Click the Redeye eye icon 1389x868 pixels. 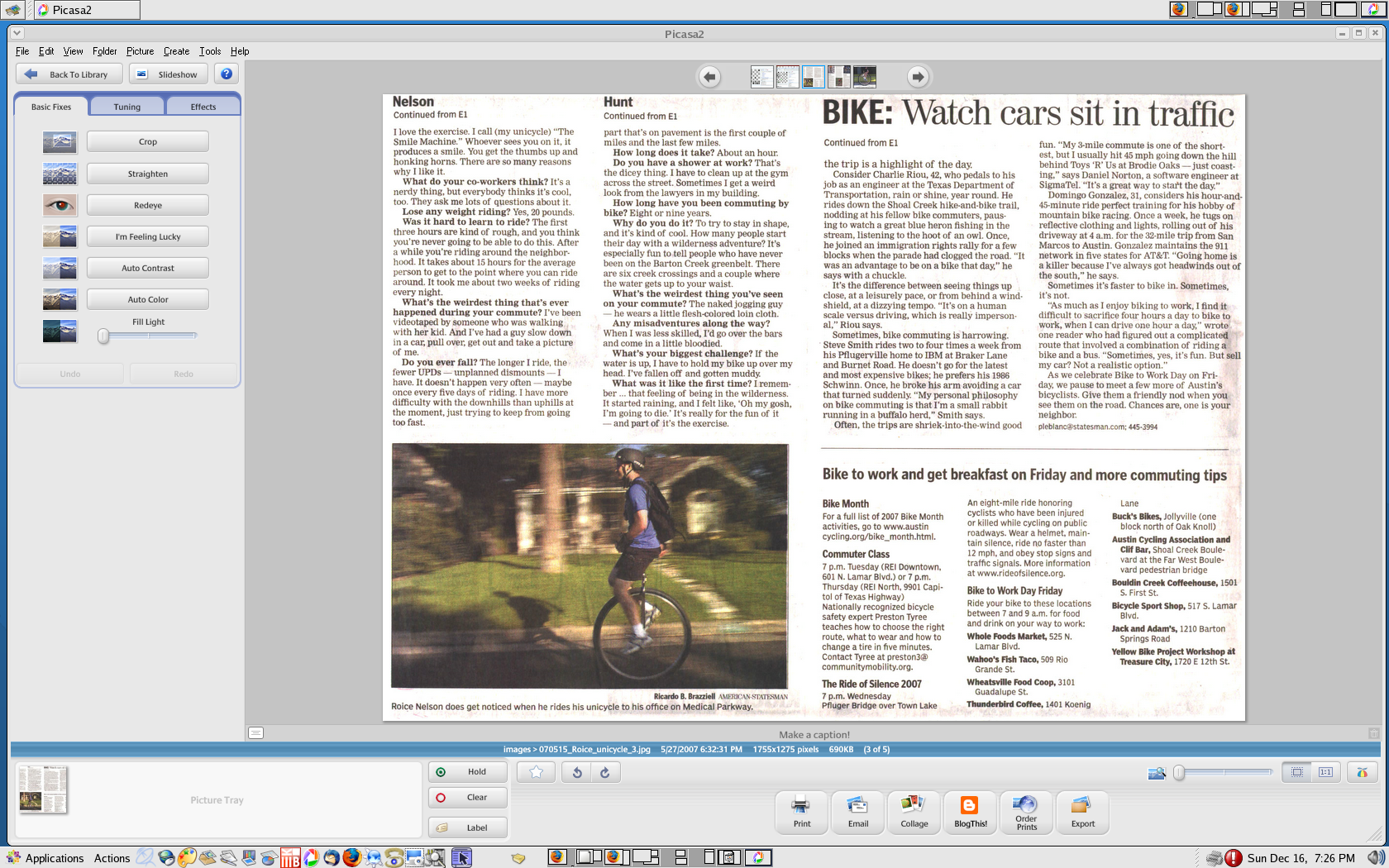[60, 205]
